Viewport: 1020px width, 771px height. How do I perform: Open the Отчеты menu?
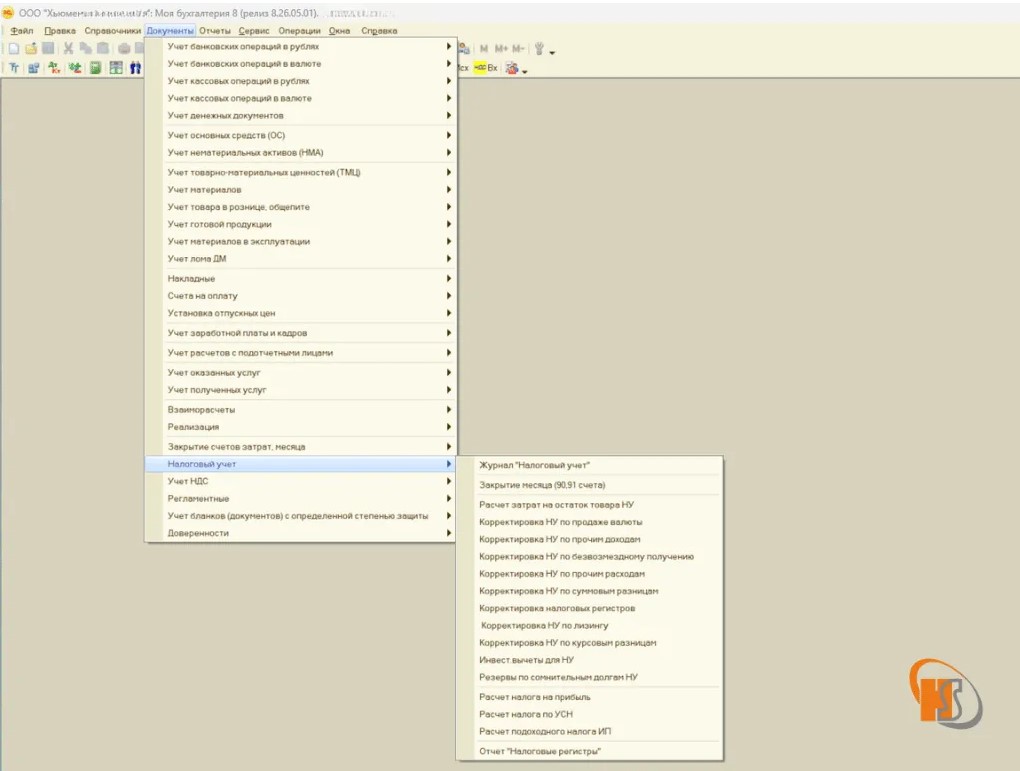click(215, 31)
